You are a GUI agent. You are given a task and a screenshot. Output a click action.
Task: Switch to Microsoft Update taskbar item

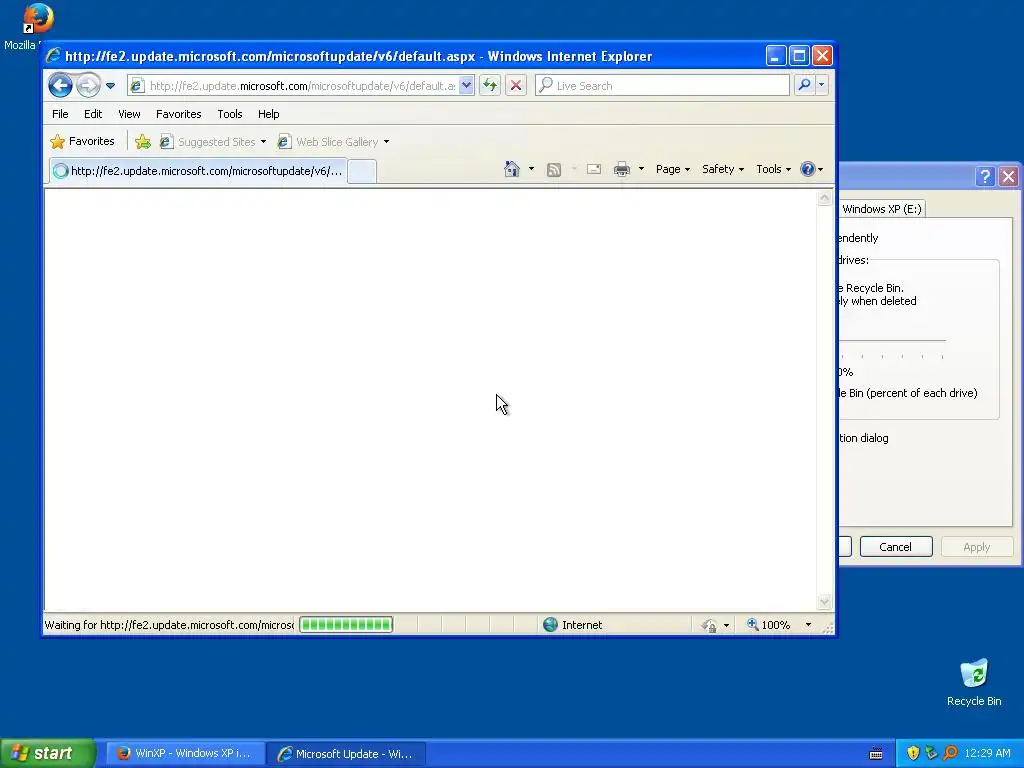coord(347,754)
